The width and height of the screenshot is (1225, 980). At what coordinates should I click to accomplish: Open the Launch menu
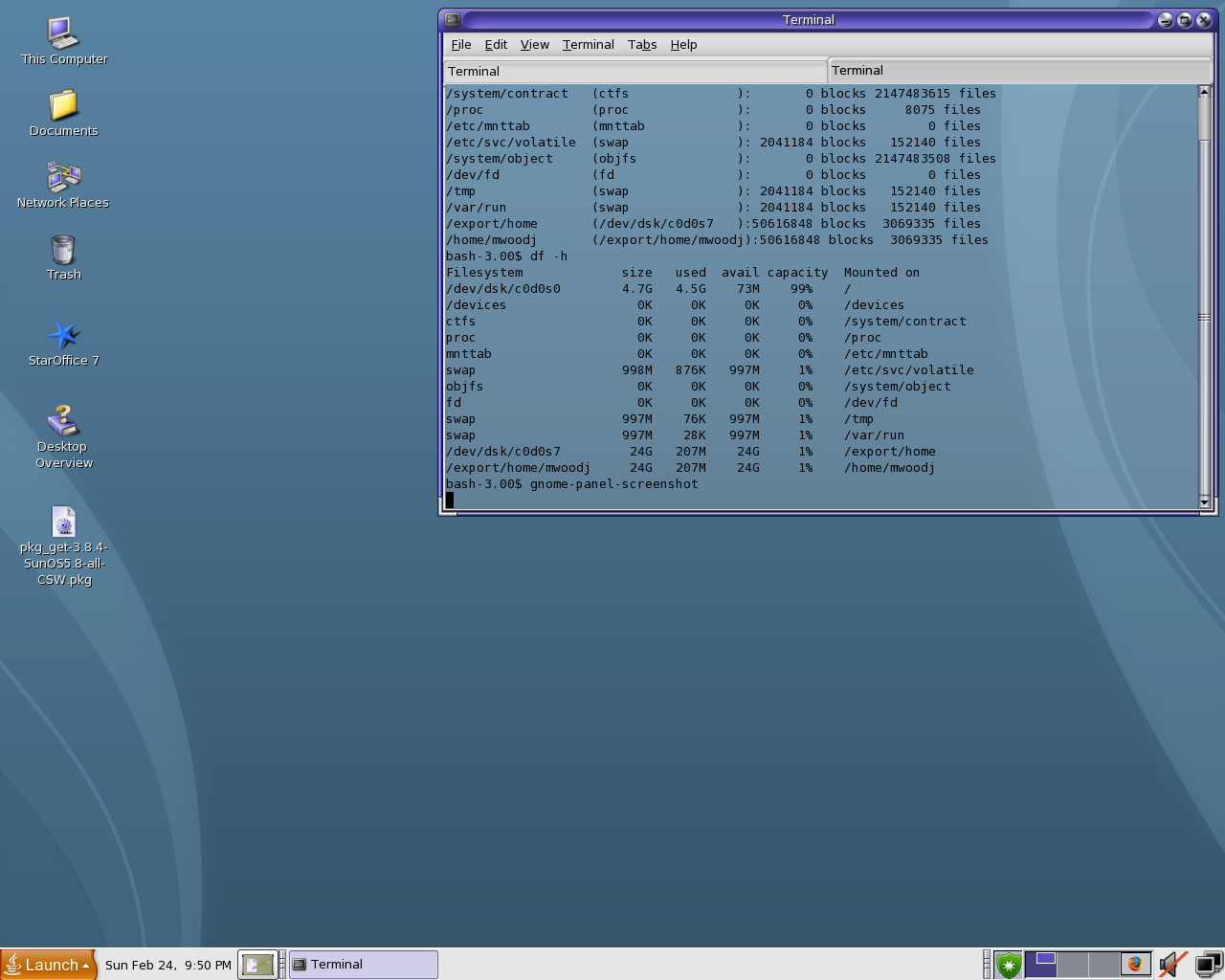[x=49, y=965]
